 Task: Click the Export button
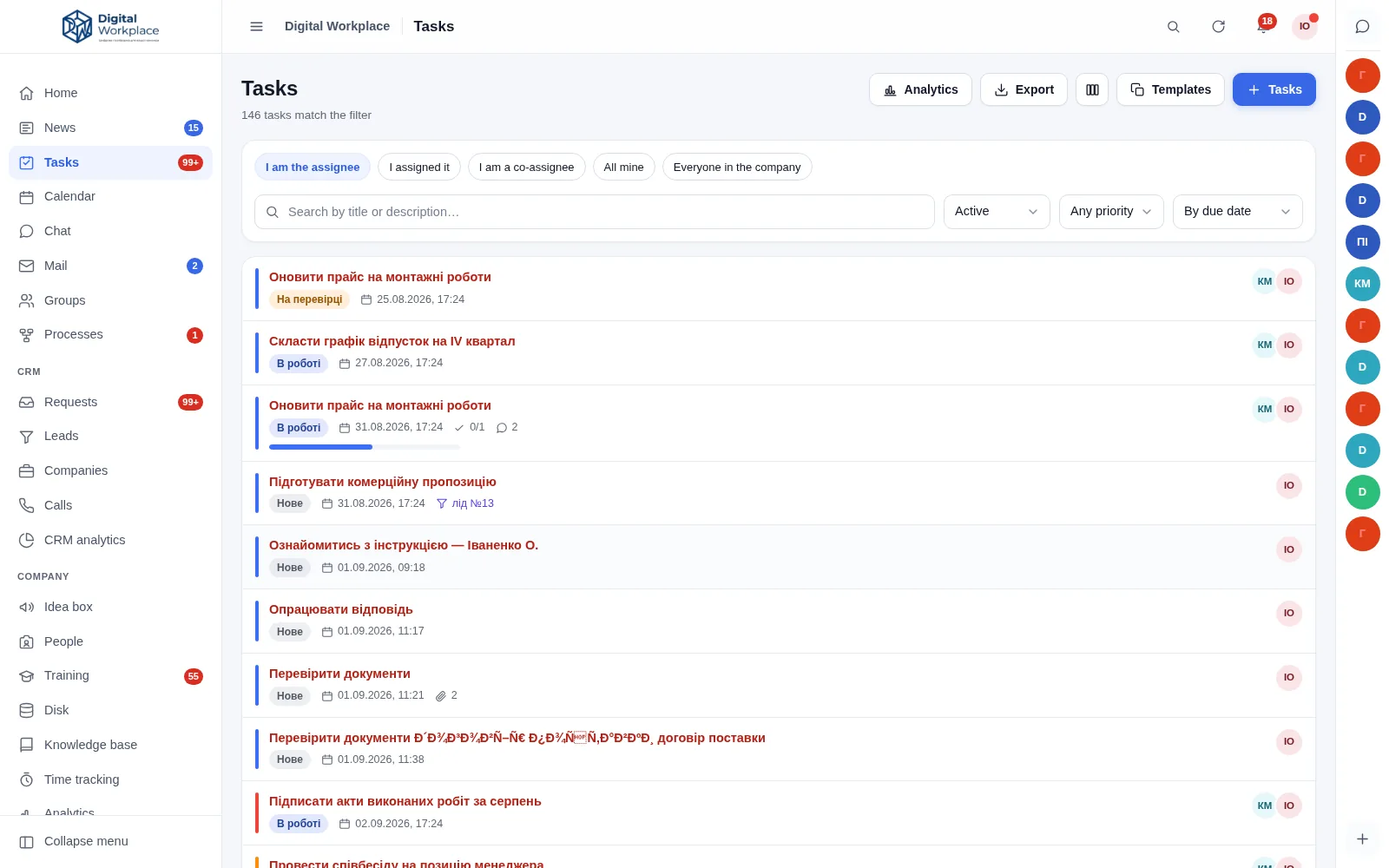pyautogui.click(x=1024, y=89)
